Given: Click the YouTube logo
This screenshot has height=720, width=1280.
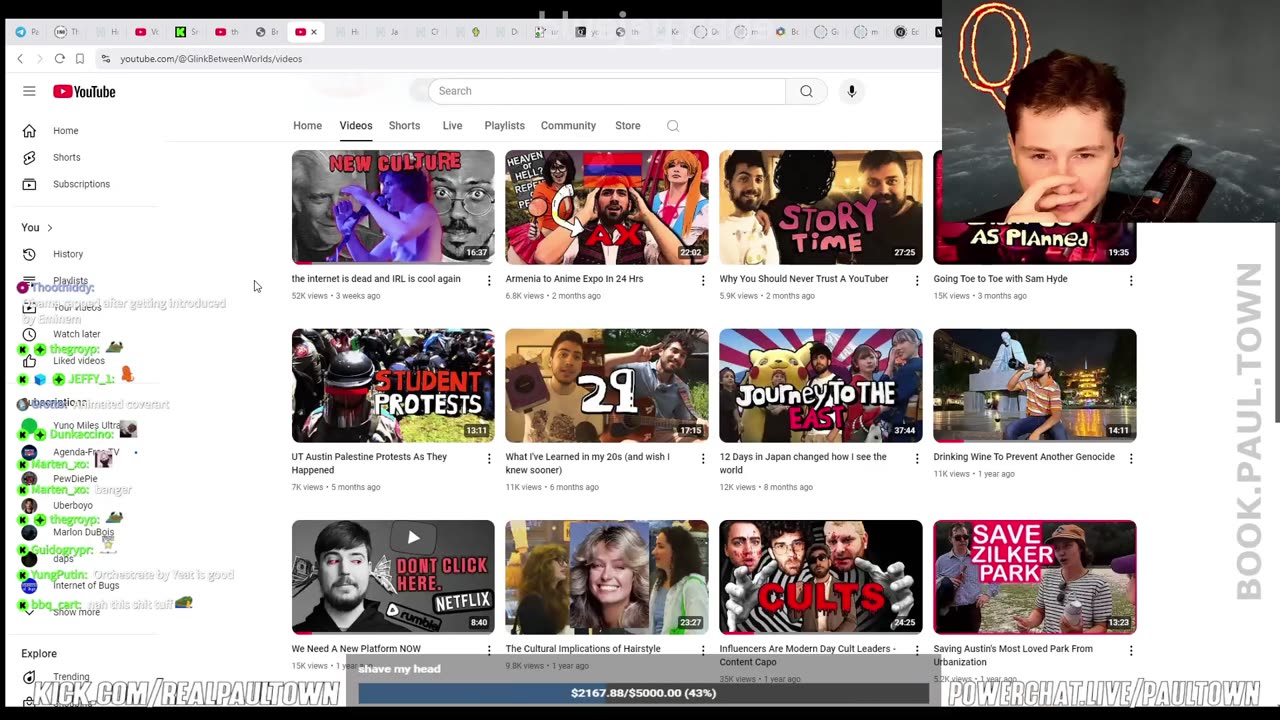Looking at the screenshot, I should (x=84, y=91).
